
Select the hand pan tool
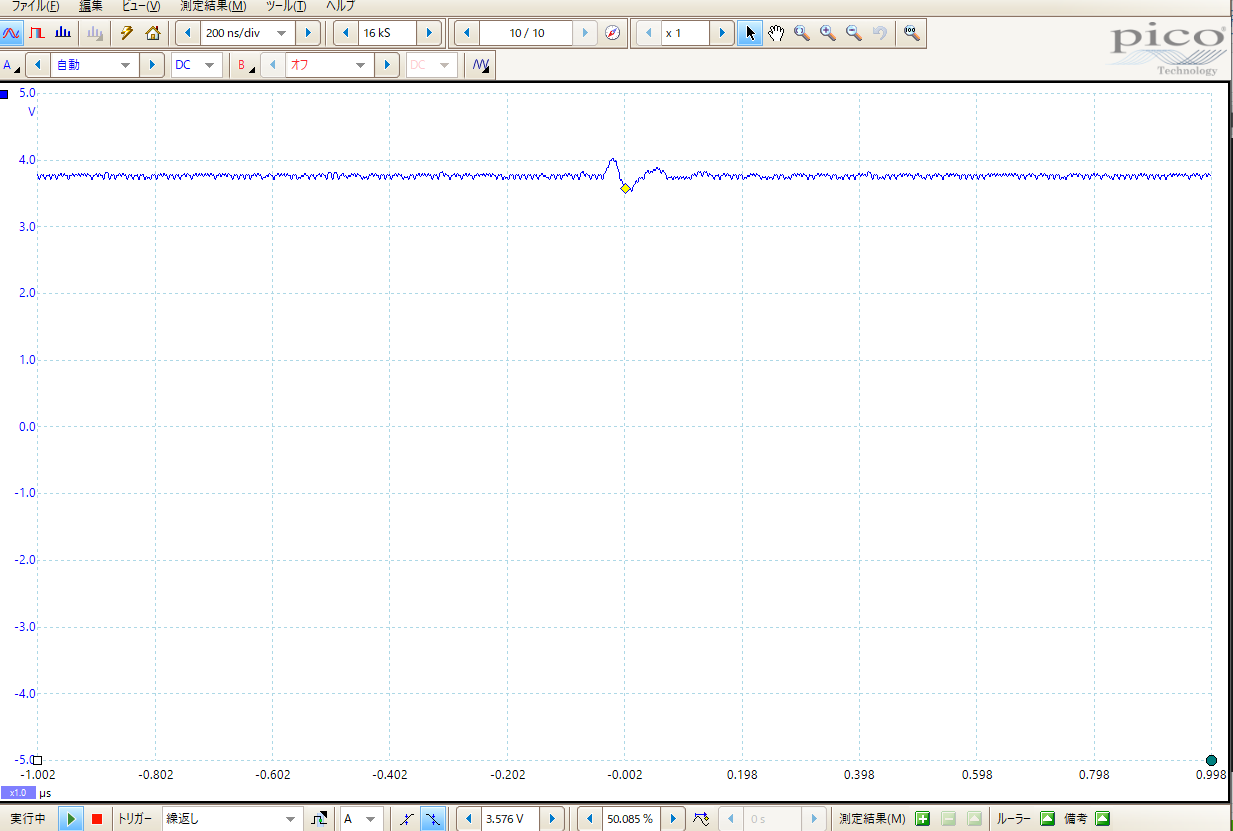[x=776, y=33]
